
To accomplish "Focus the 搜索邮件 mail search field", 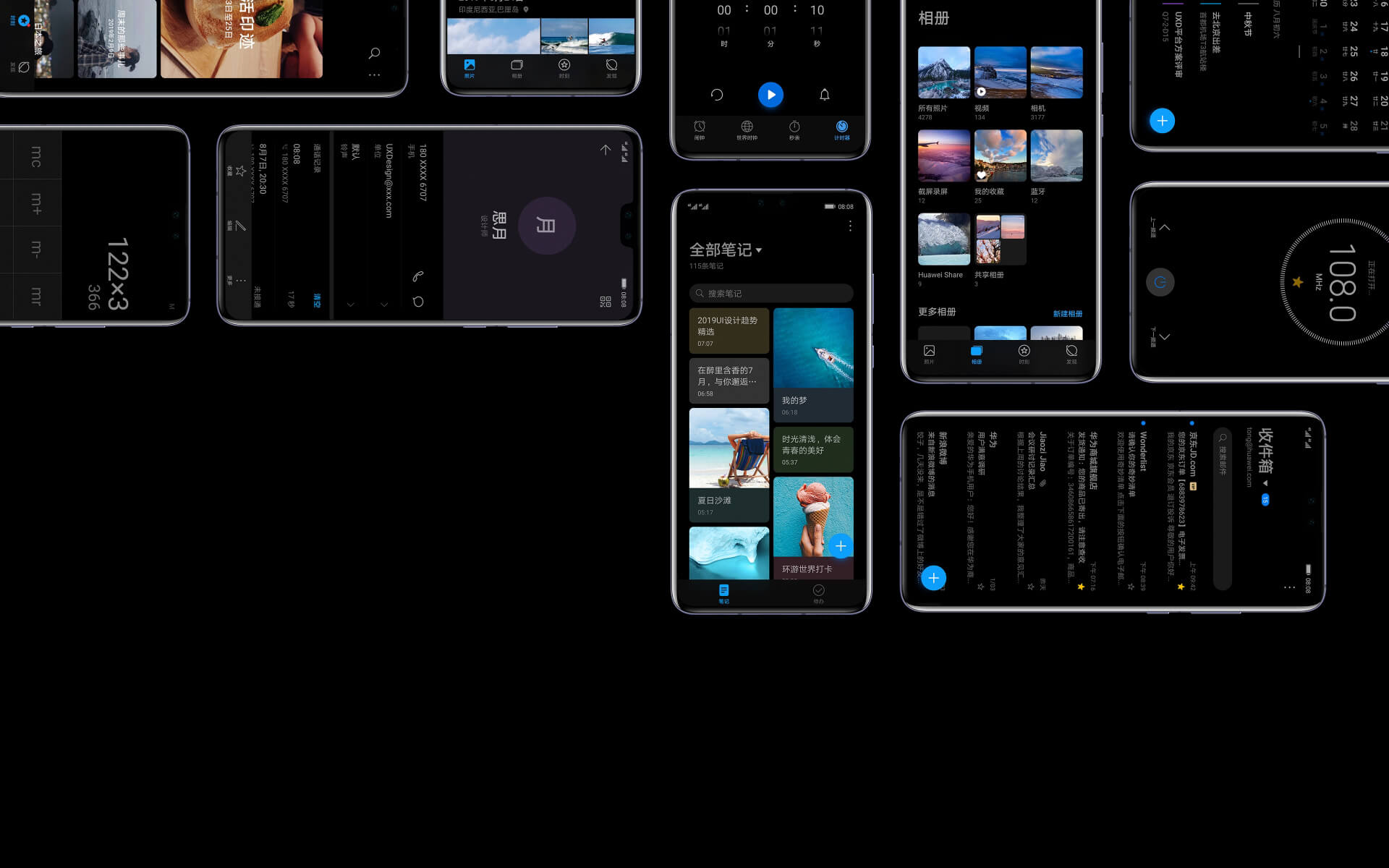I will (1223, 509).
